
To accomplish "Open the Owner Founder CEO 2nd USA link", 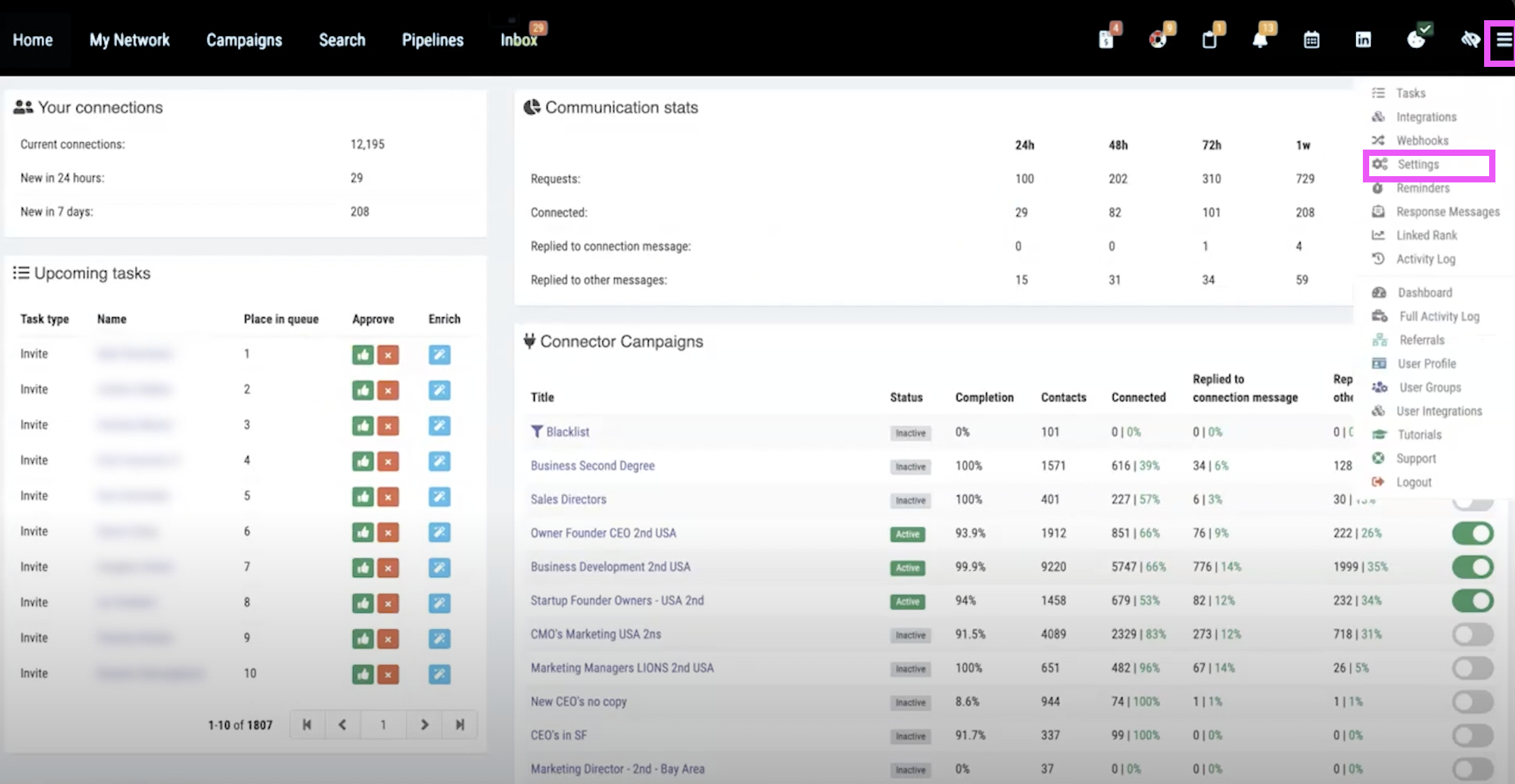I will click(603, 533).
